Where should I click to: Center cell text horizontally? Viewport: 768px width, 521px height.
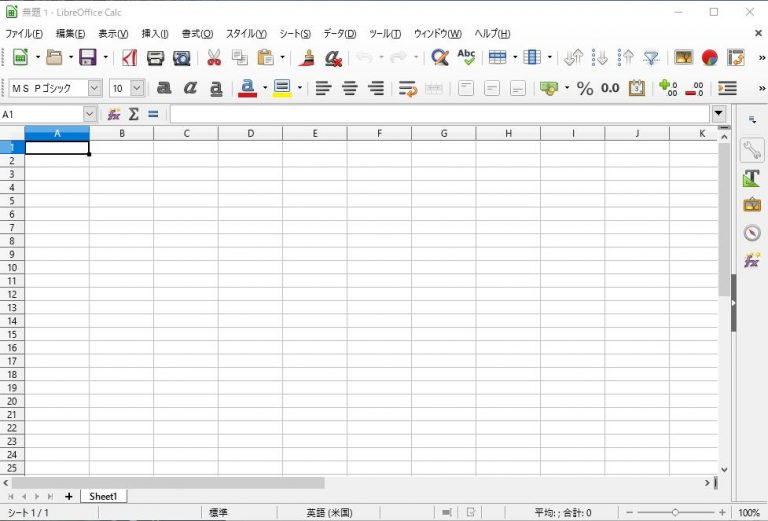[350, 89]
